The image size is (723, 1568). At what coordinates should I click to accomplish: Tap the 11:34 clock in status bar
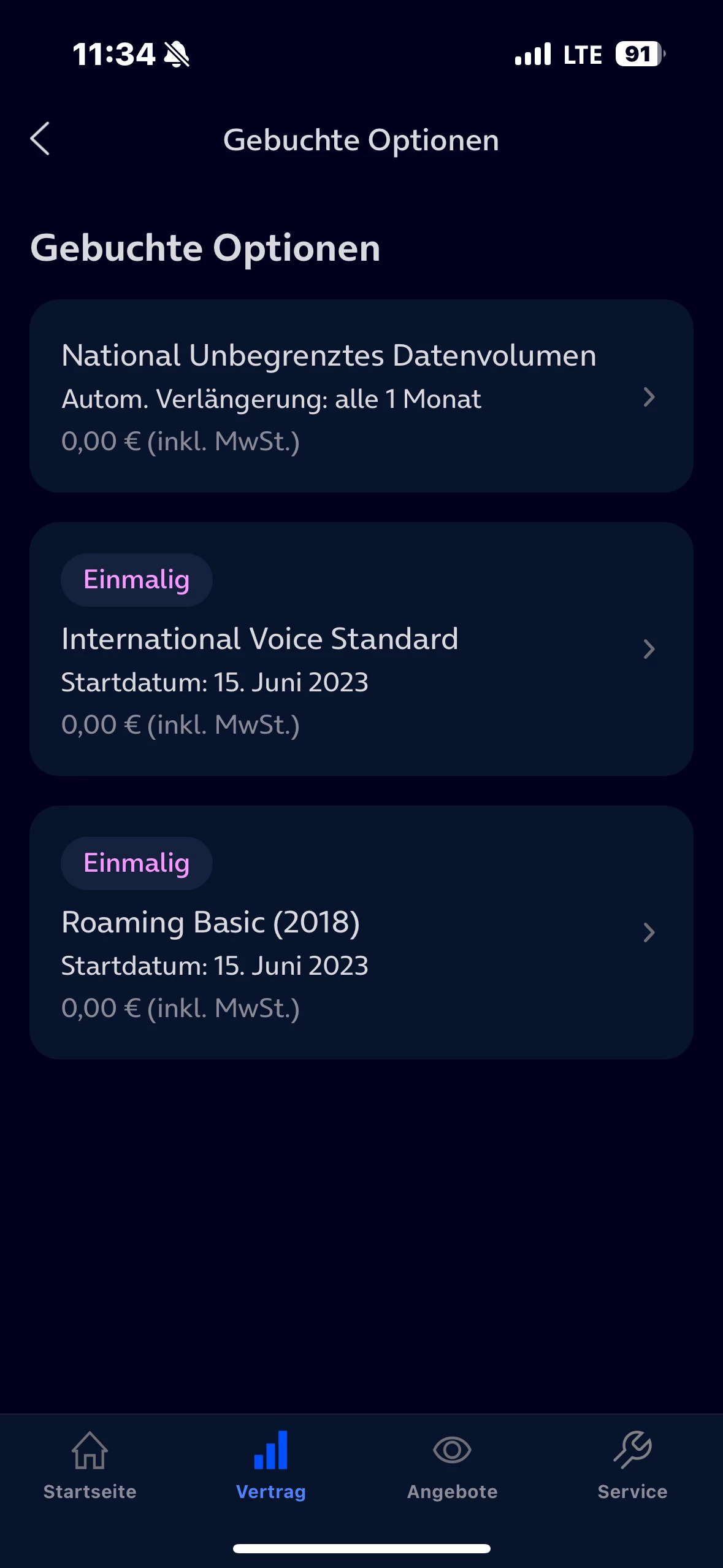pos(113,54)
